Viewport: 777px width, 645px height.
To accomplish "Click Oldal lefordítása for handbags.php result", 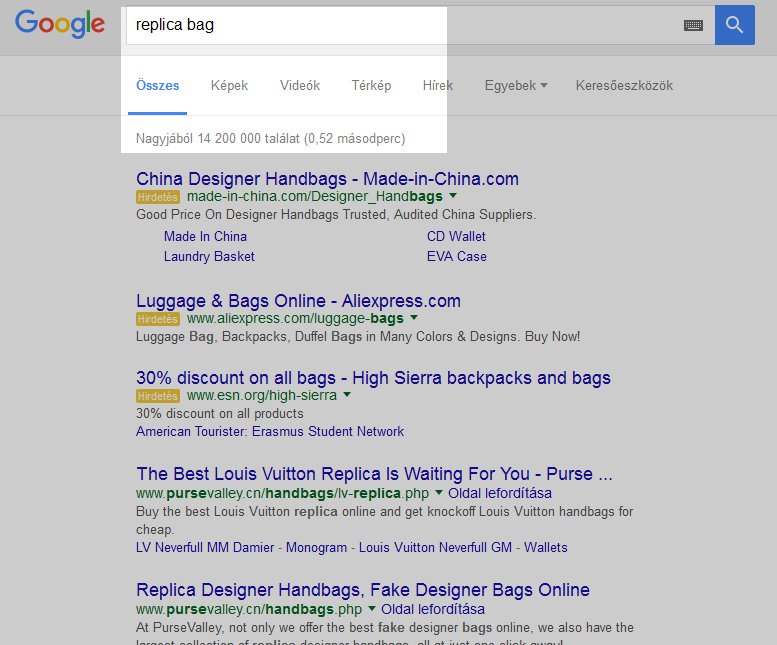I will 433,609.
